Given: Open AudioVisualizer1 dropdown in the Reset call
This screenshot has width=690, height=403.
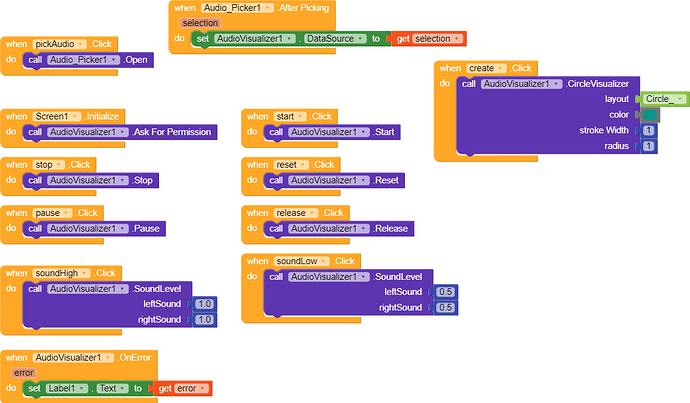Looking at the screenshot, I should (329, 180).
